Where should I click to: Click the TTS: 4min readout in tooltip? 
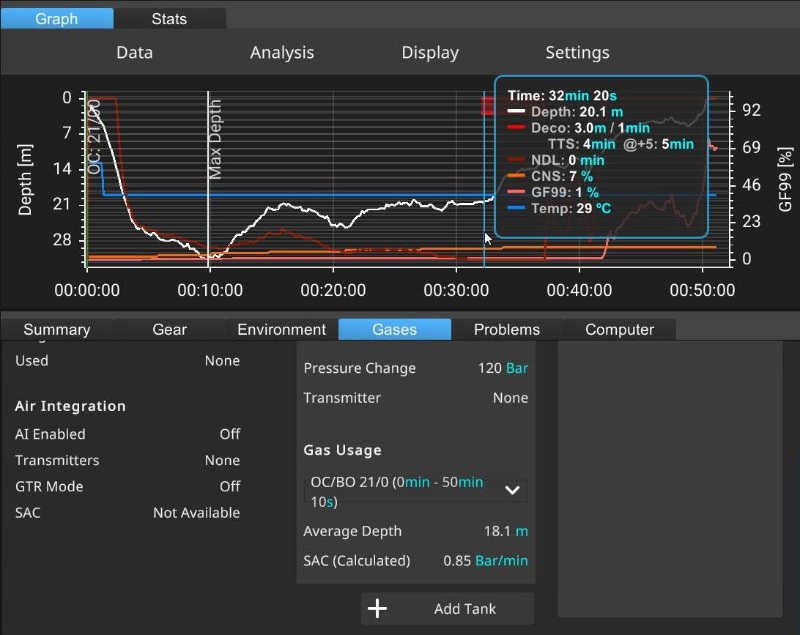[582, 144]
